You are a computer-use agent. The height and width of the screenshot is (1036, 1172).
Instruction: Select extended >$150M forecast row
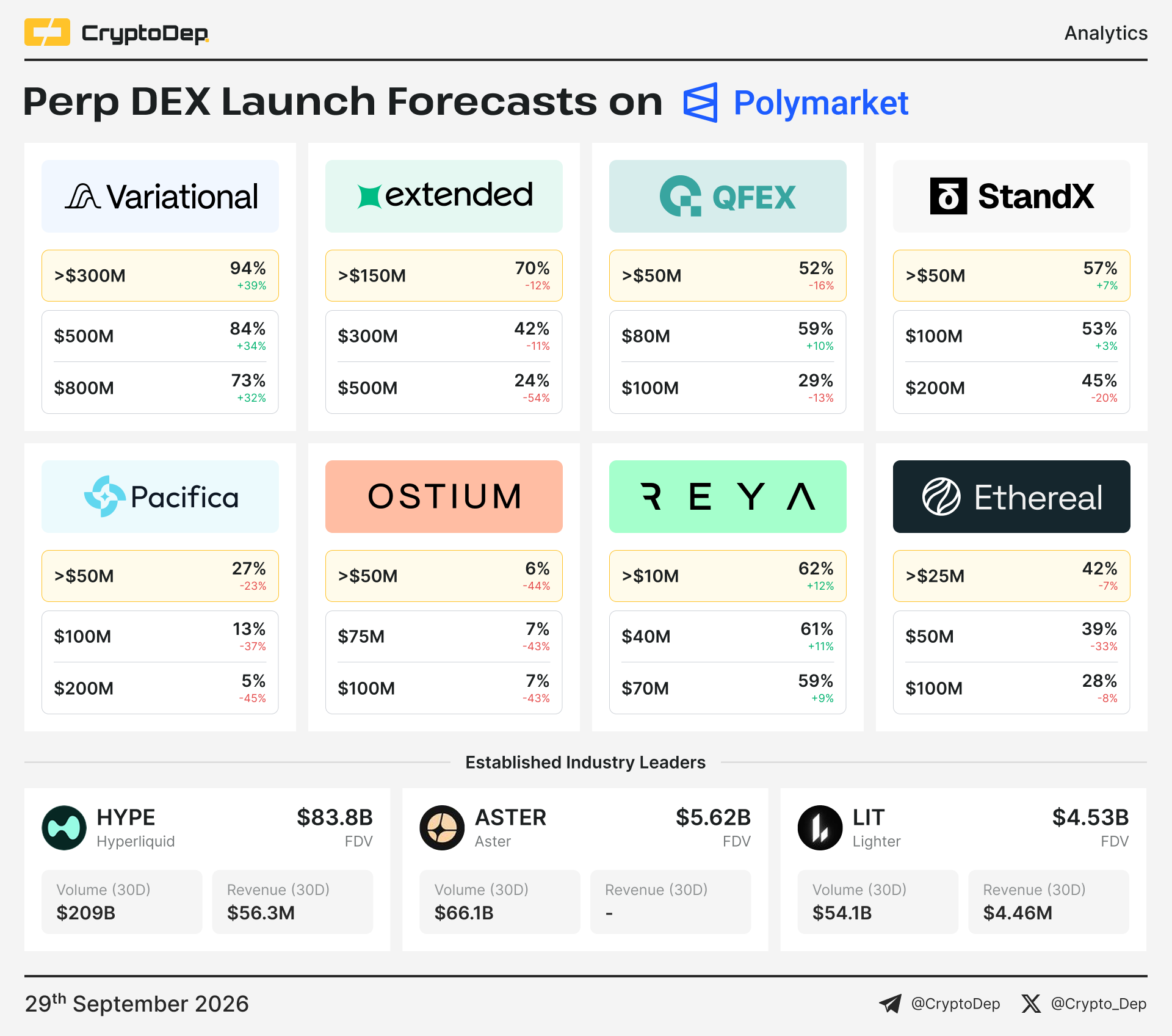point(444,275)
